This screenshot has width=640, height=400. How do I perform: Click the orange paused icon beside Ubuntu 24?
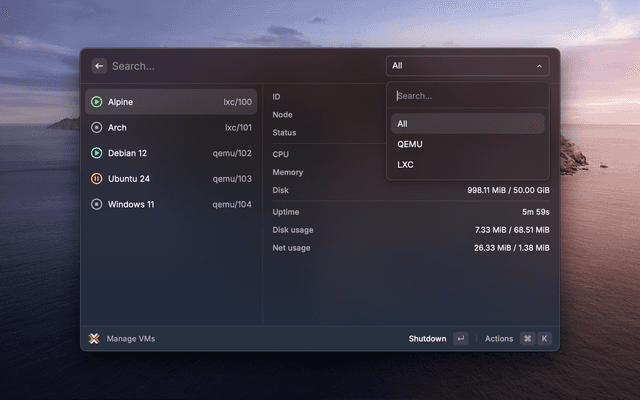click(96, 179)
